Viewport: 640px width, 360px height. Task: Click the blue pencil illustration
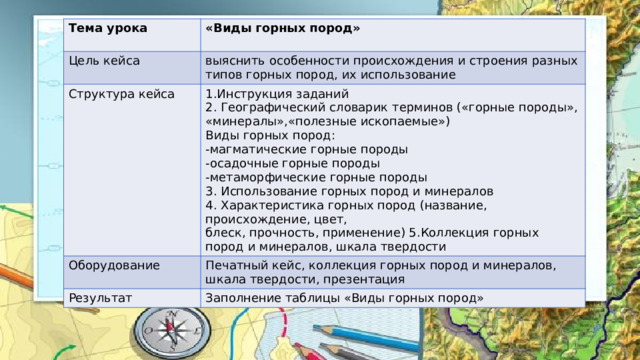(x=366, y=338)
